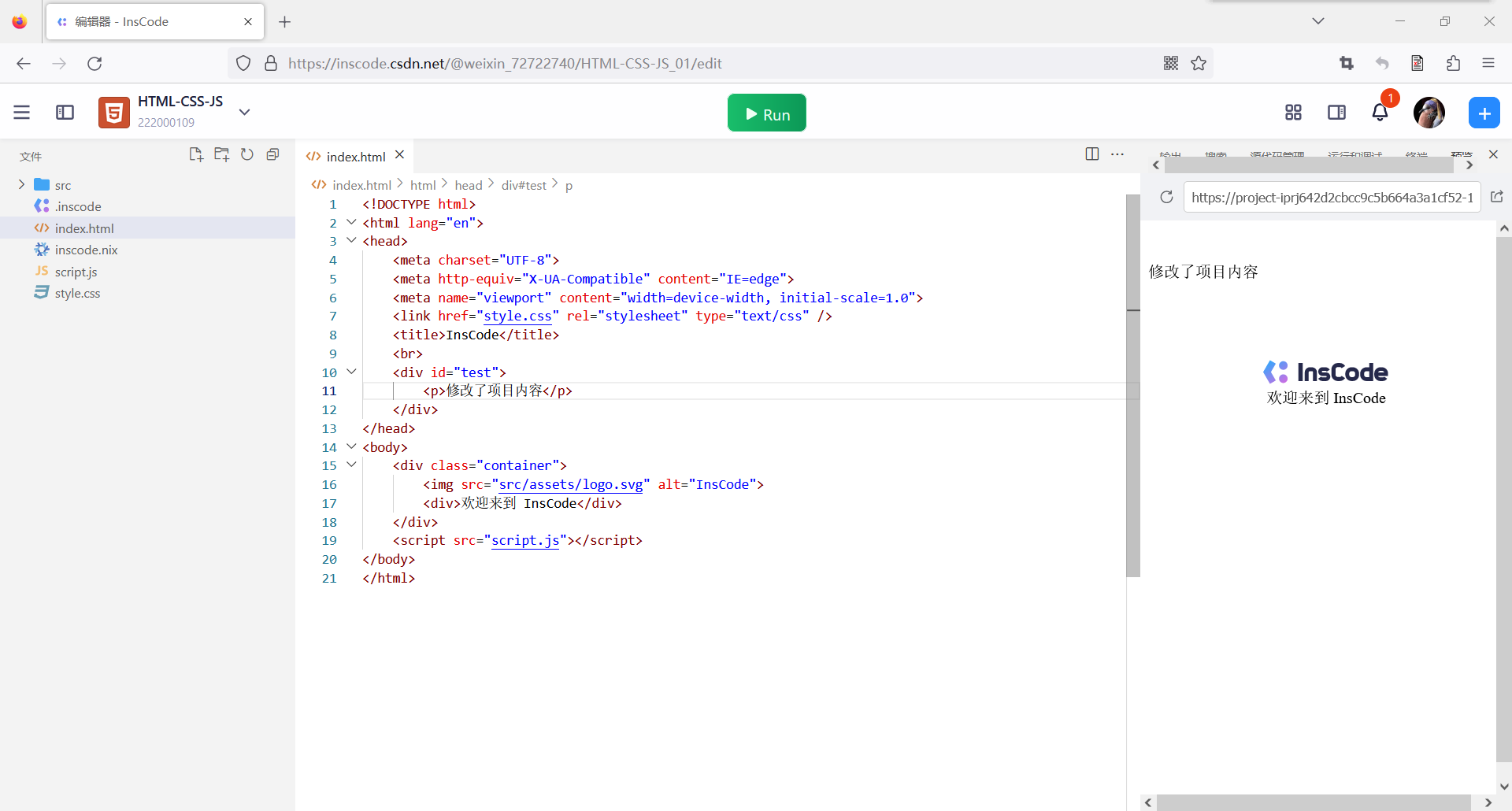Screen dimensions: 1512x811
Task: Click head in the breadcrumb
Action: (469, 185)
